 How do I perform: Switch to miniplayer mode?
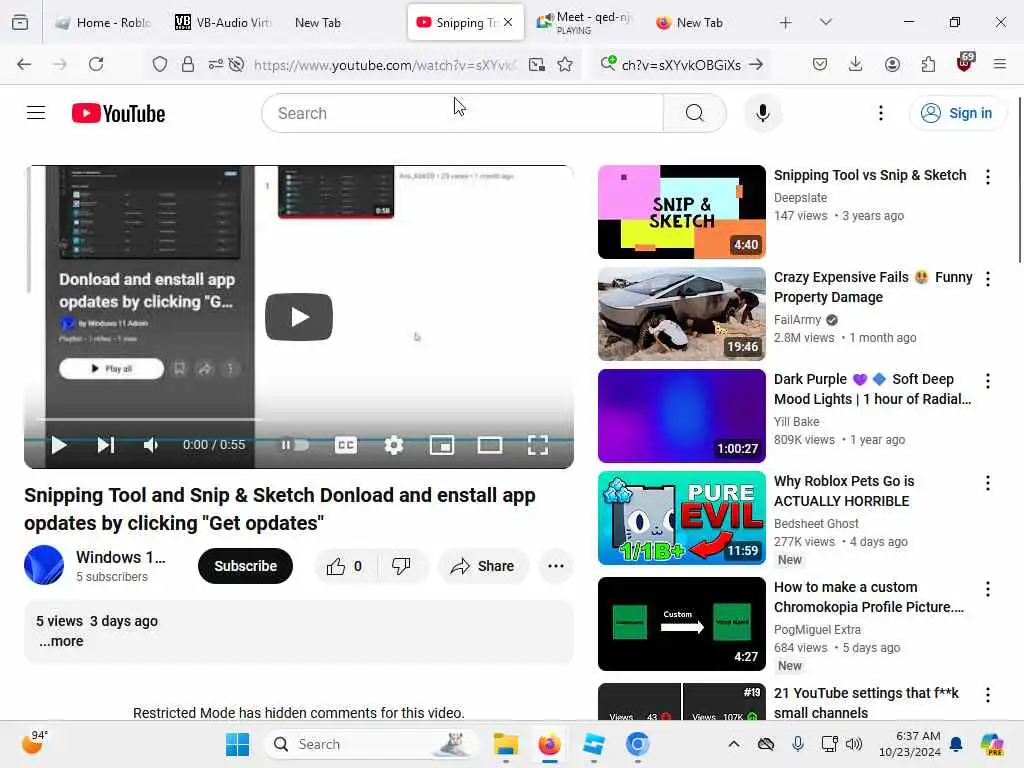pos(441,445)
